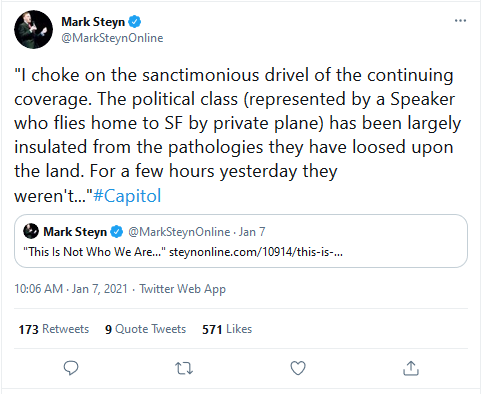Retweet using the arrows icon
The height and width of the screenshot is (394, 483).
pyautogui.click(x=184, y=368)
